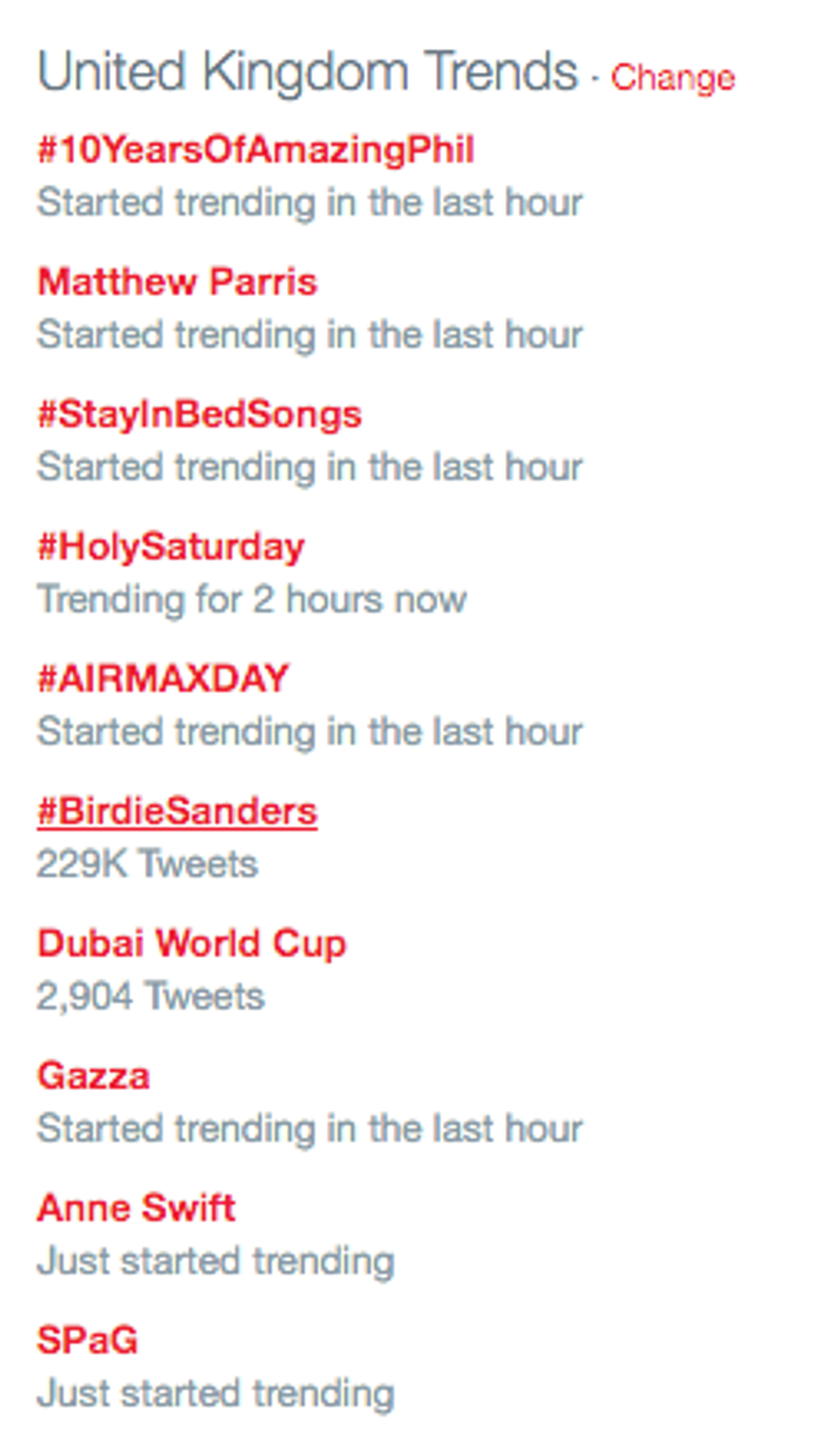Viewport: 840px width, 1449px height.
Task: Select the #AIRMAXDAY hashtag
Action: coord(163,679)
